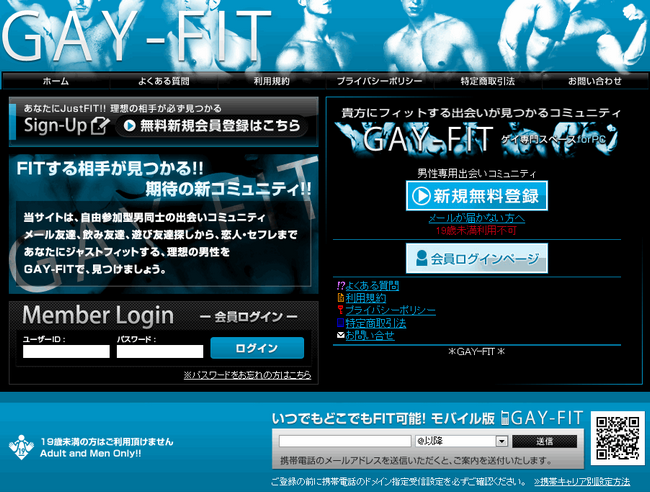Open the よくある質問 link in the right panel list

click(372, 286)
